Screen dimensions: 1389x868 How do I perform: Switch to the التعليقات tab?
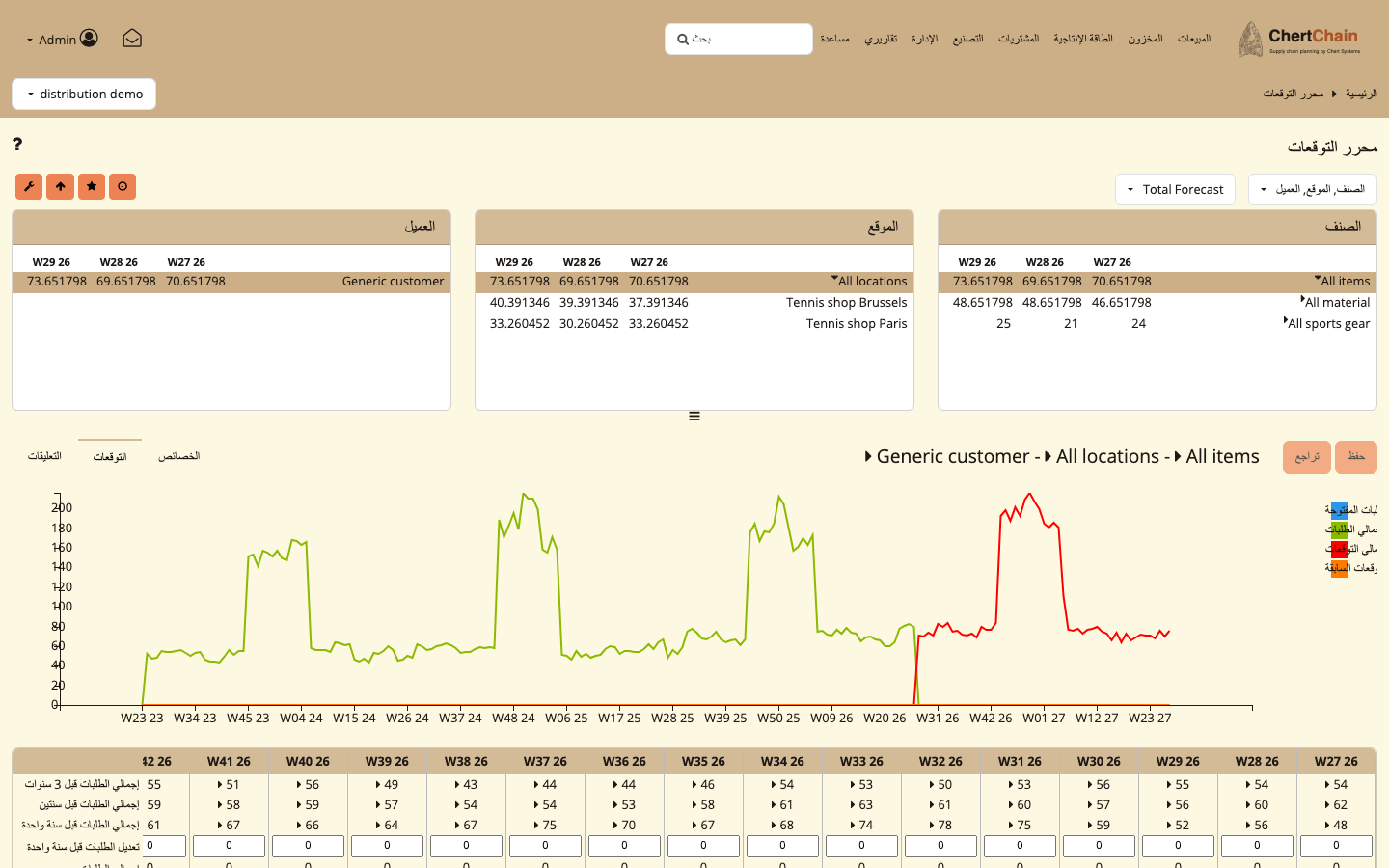click(x=44, y=456)
